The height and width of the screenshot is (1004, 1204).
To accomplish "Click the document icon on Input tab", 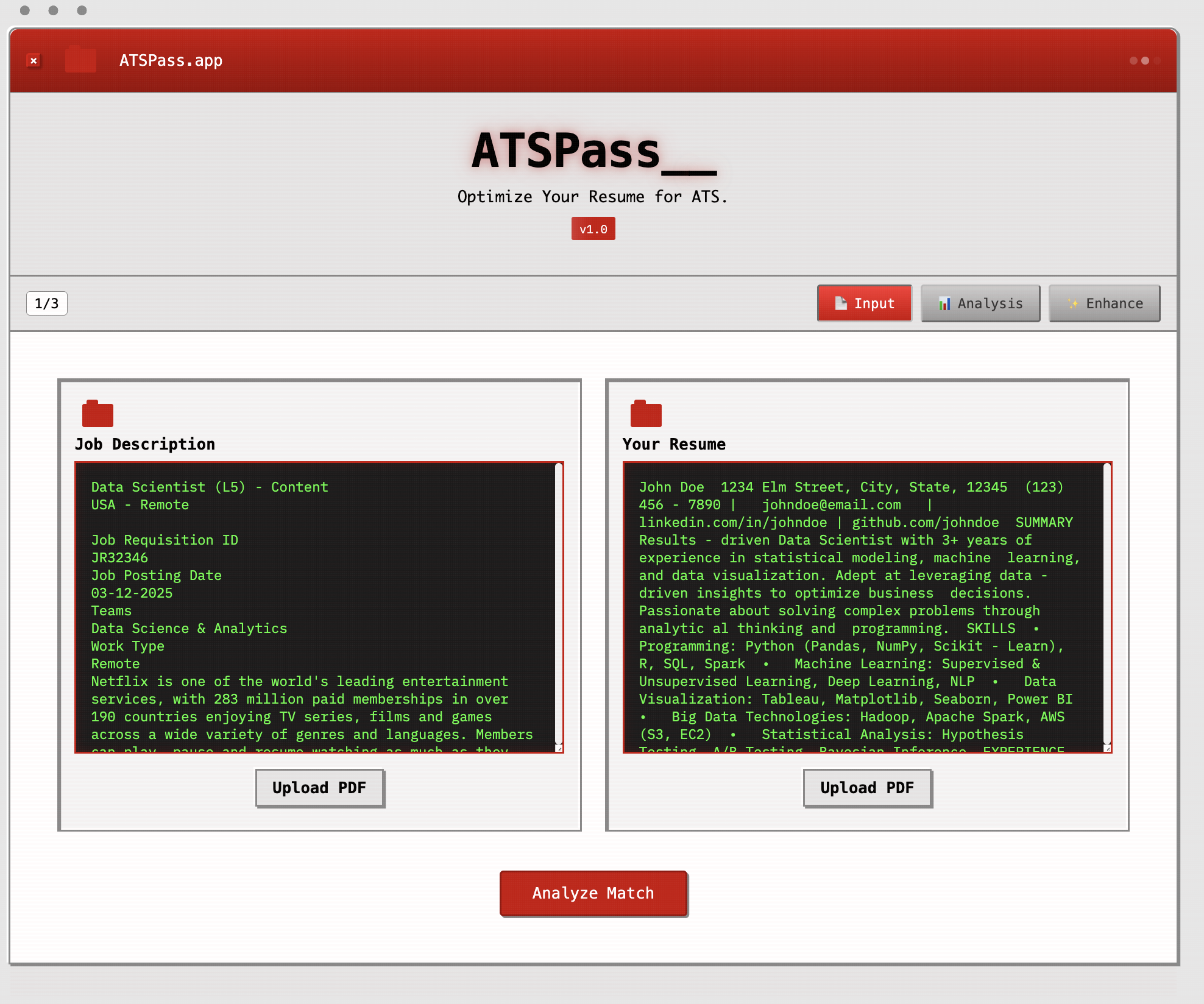I will coord(841,303).
